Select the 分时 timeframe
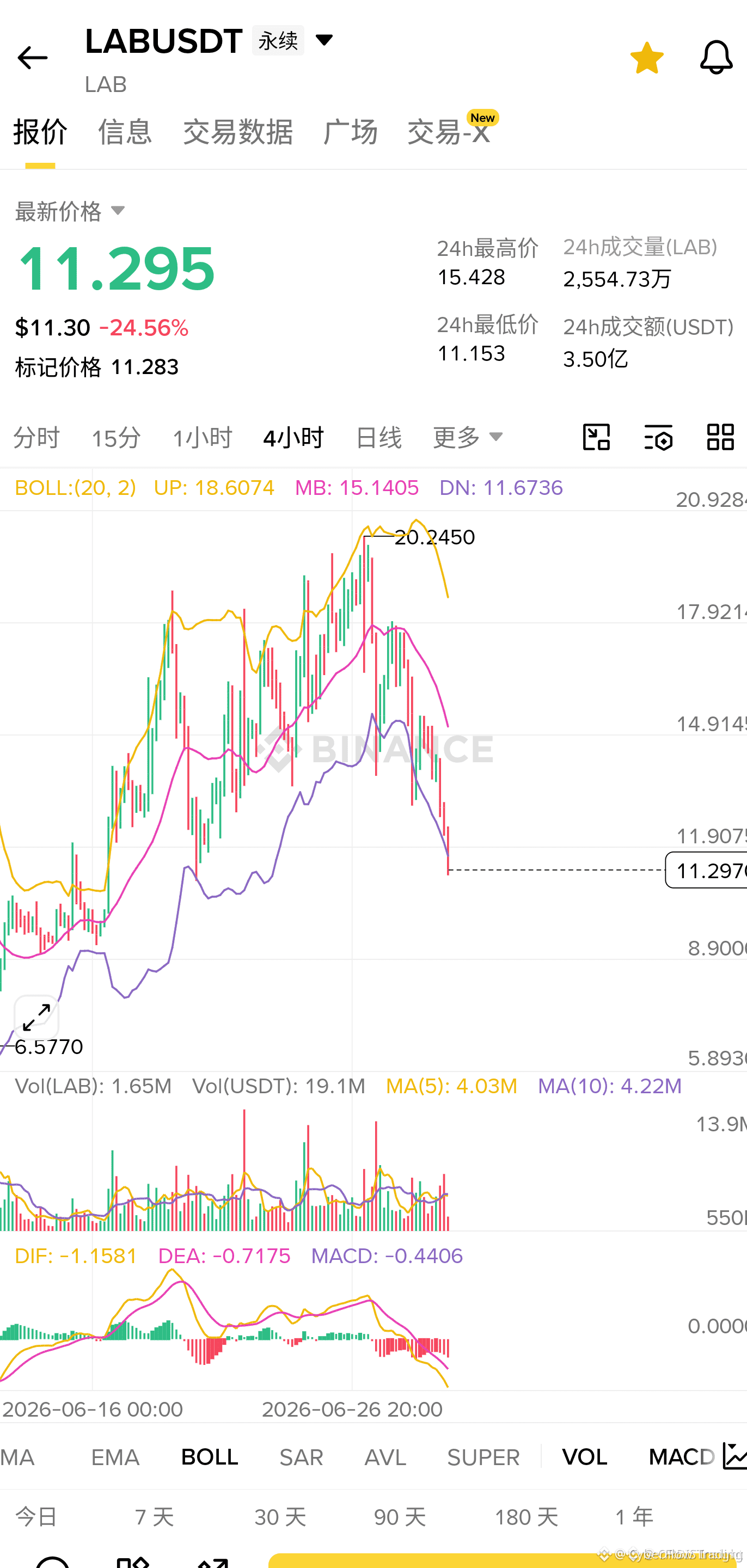This screenshot has width=747, height=1568. 36,438
